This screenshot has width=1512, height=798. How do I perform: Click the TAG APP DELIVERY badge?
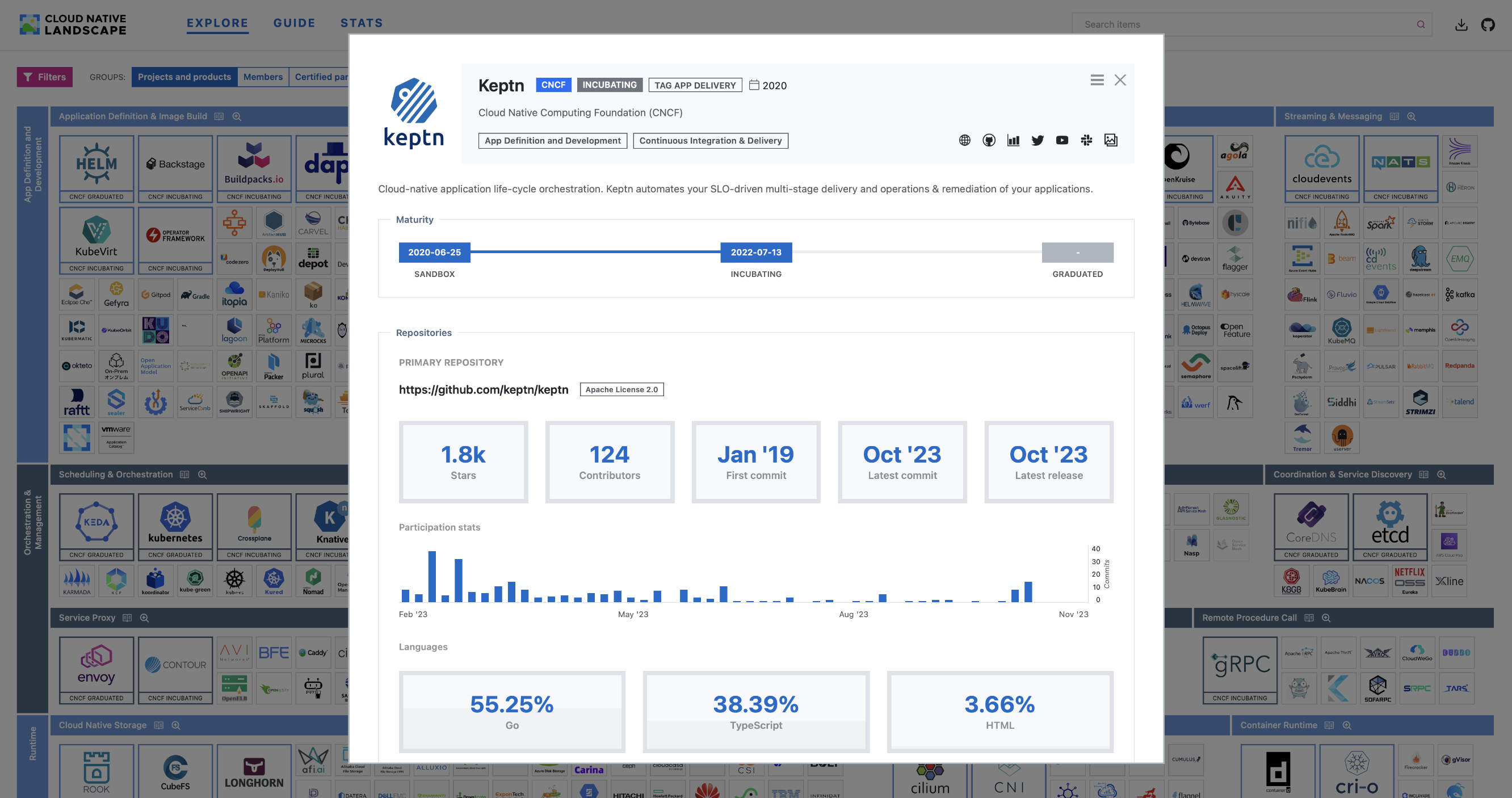tap(694, 85)
